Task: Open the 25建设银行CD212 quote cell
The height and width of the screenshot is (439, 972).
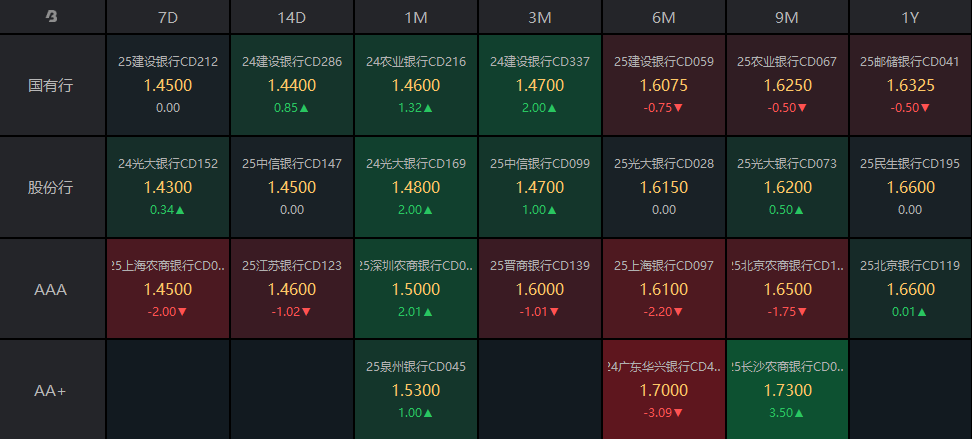Action: tap(168, 85)
